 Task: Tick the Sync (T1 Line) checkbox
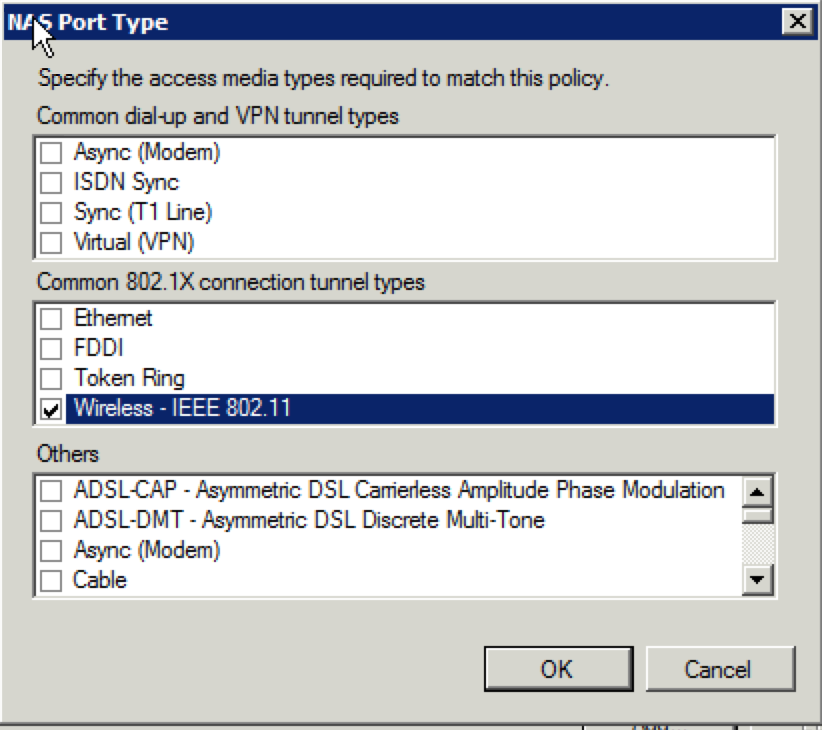[x=51, y=213]
